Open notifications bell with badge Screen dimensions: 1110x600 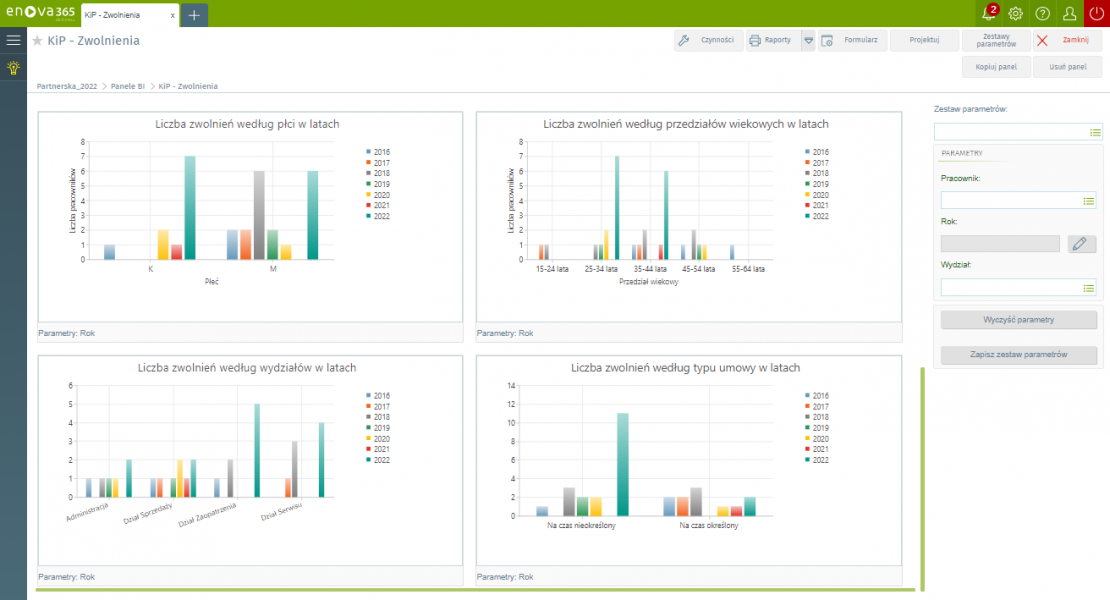click(x=989, y=13)
